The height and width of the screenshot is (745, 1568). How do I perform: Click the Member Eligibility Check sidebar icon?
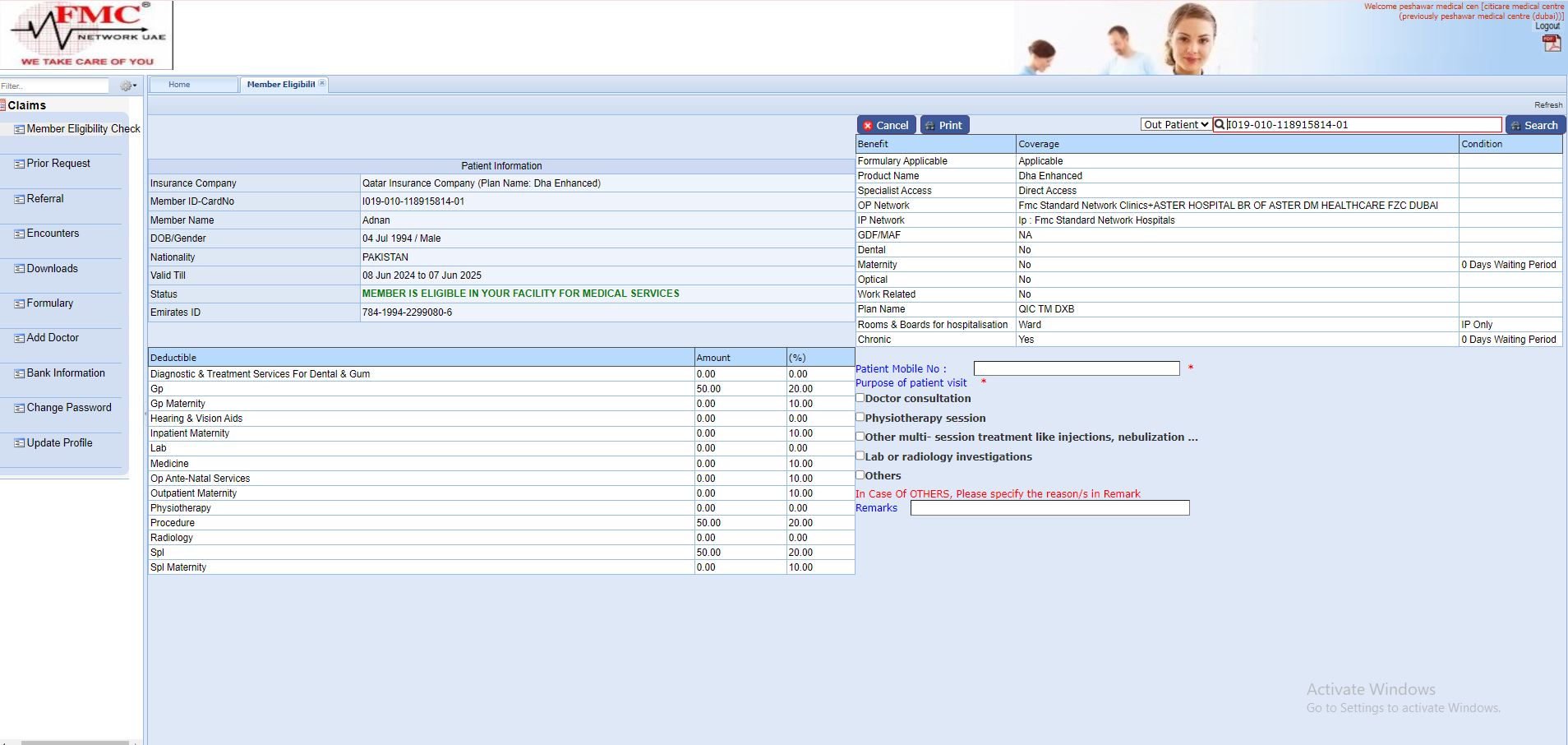19,129
